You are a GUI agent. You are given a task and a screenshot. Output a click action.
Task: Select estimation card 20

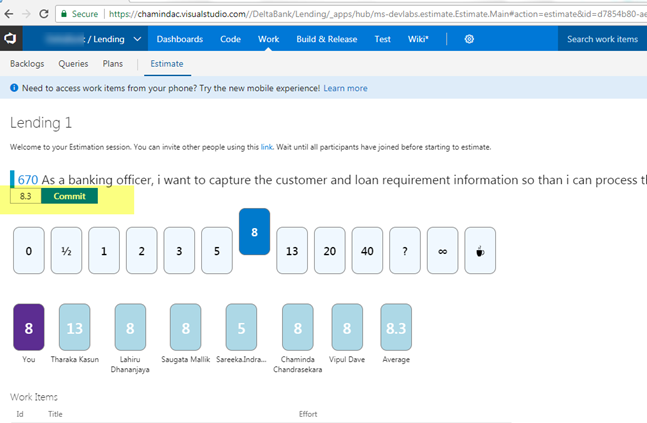(330, 250)
